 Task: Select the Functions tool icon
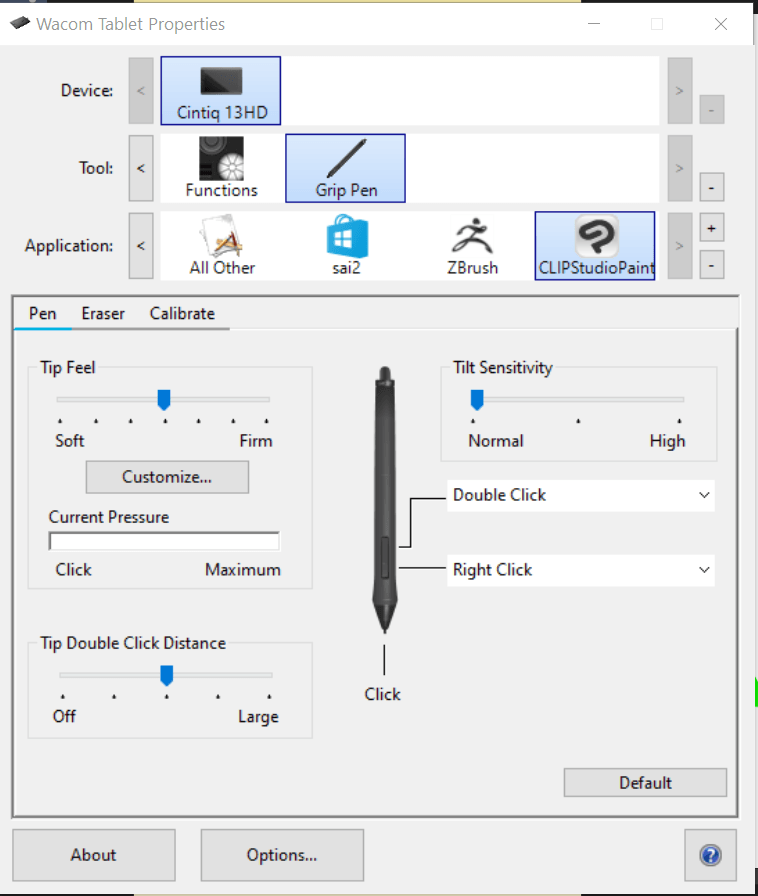(221, 168)
